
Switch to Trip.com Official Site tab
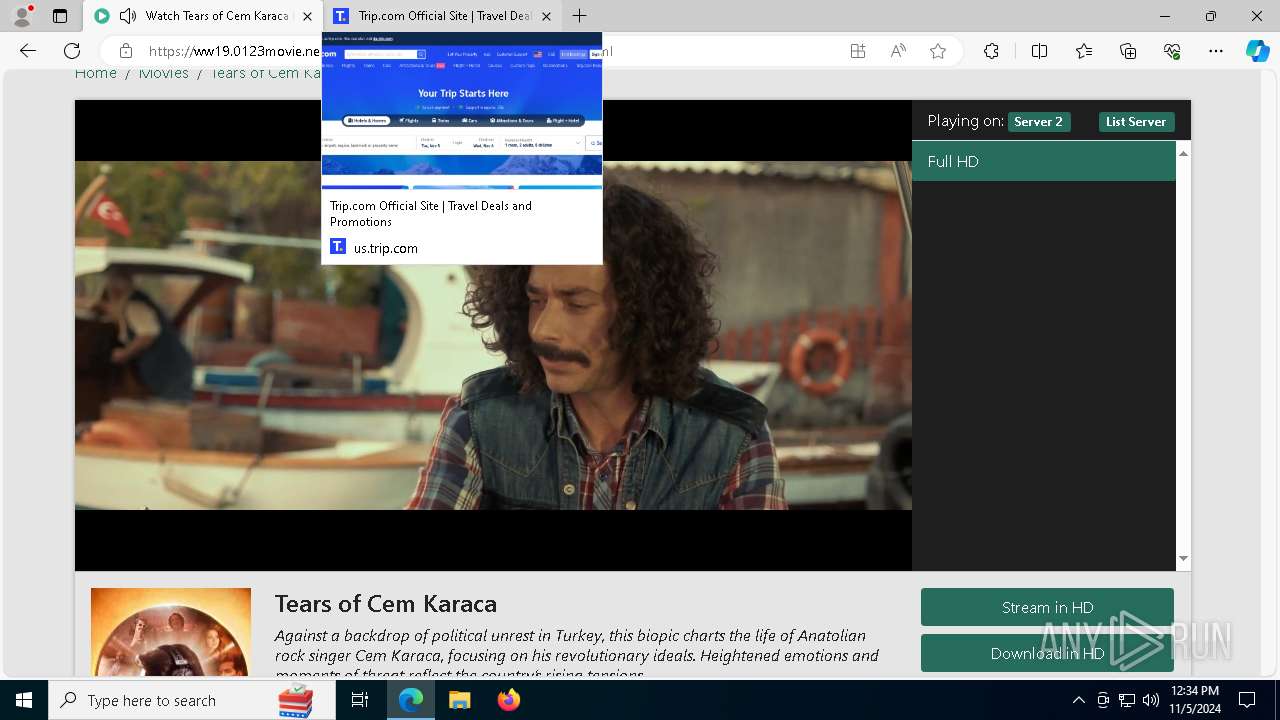[x=444, y=16]
